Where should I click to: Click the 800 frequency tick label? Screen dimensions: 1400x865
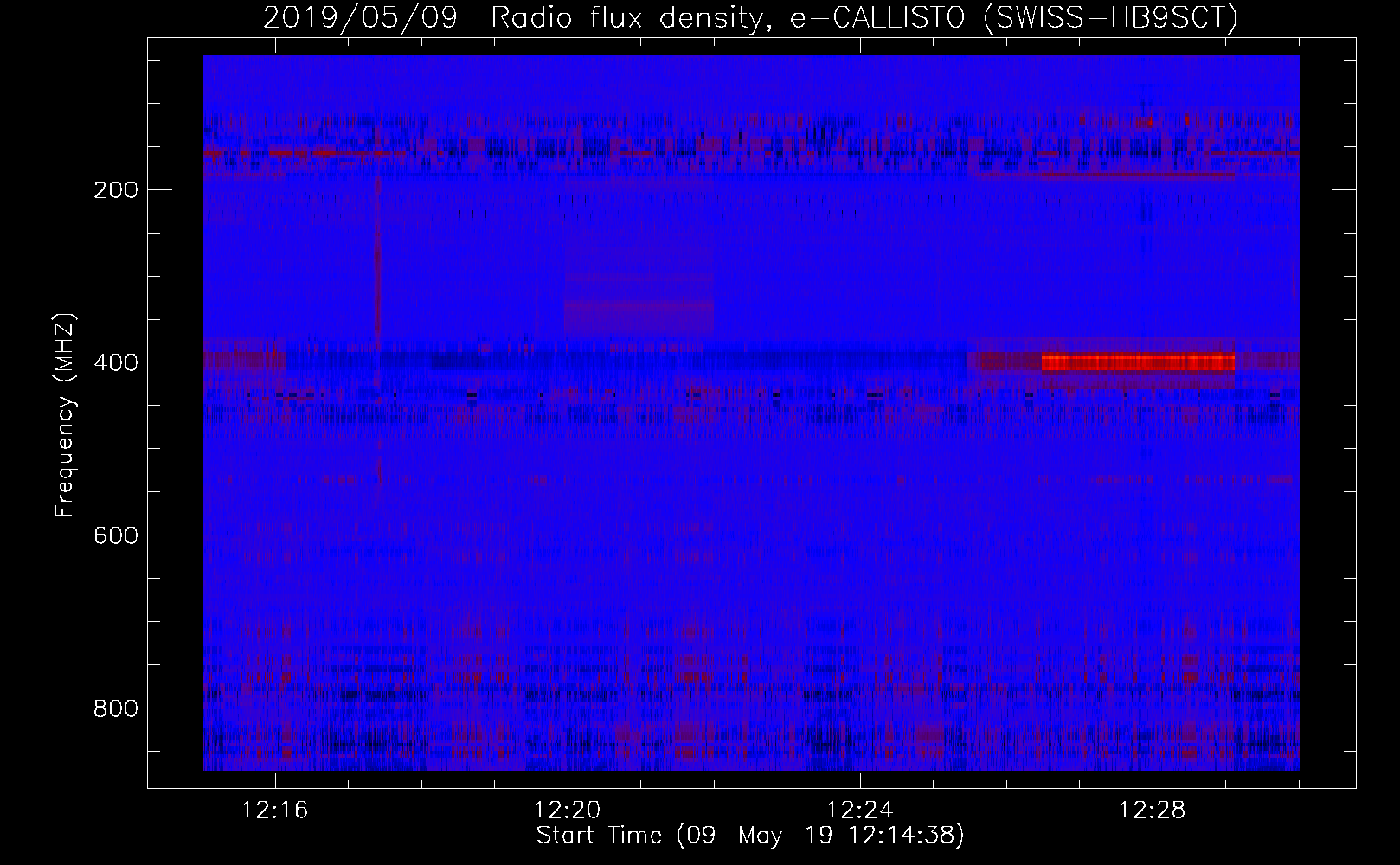pos(115,708)
